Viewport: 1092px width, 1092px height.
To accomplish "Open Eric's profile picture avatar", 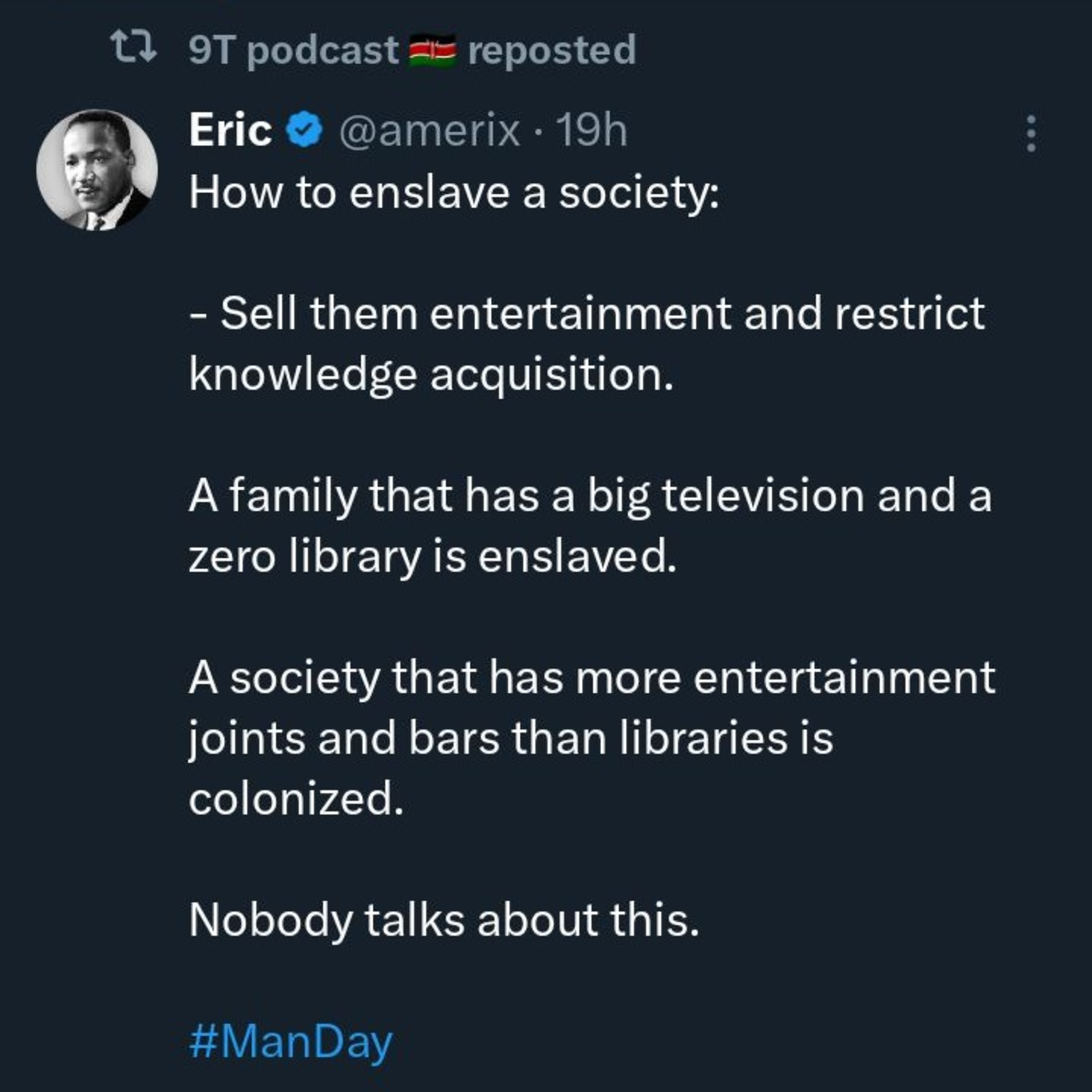I will 97,170.
